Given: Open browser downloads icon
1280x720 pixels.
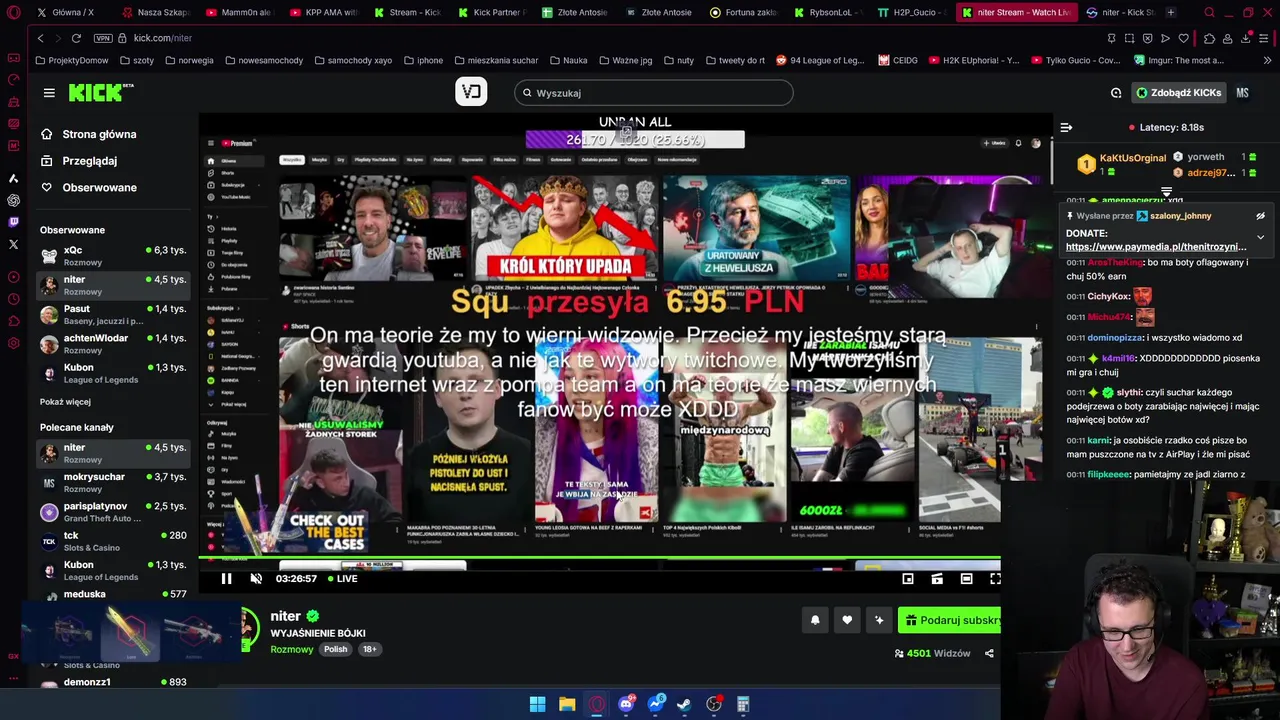Looking at the screenshot, I should 1246,38.
